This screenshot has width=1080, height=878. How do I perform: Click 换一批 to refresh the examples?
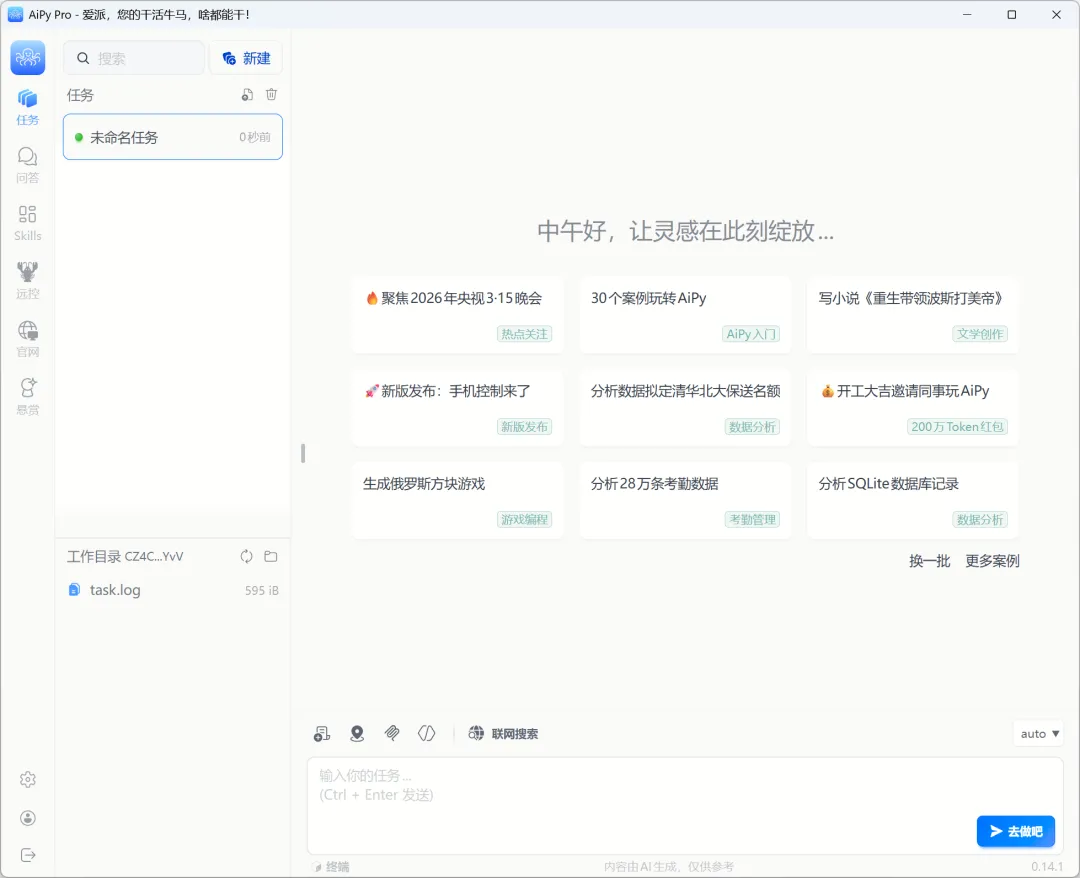929,561
